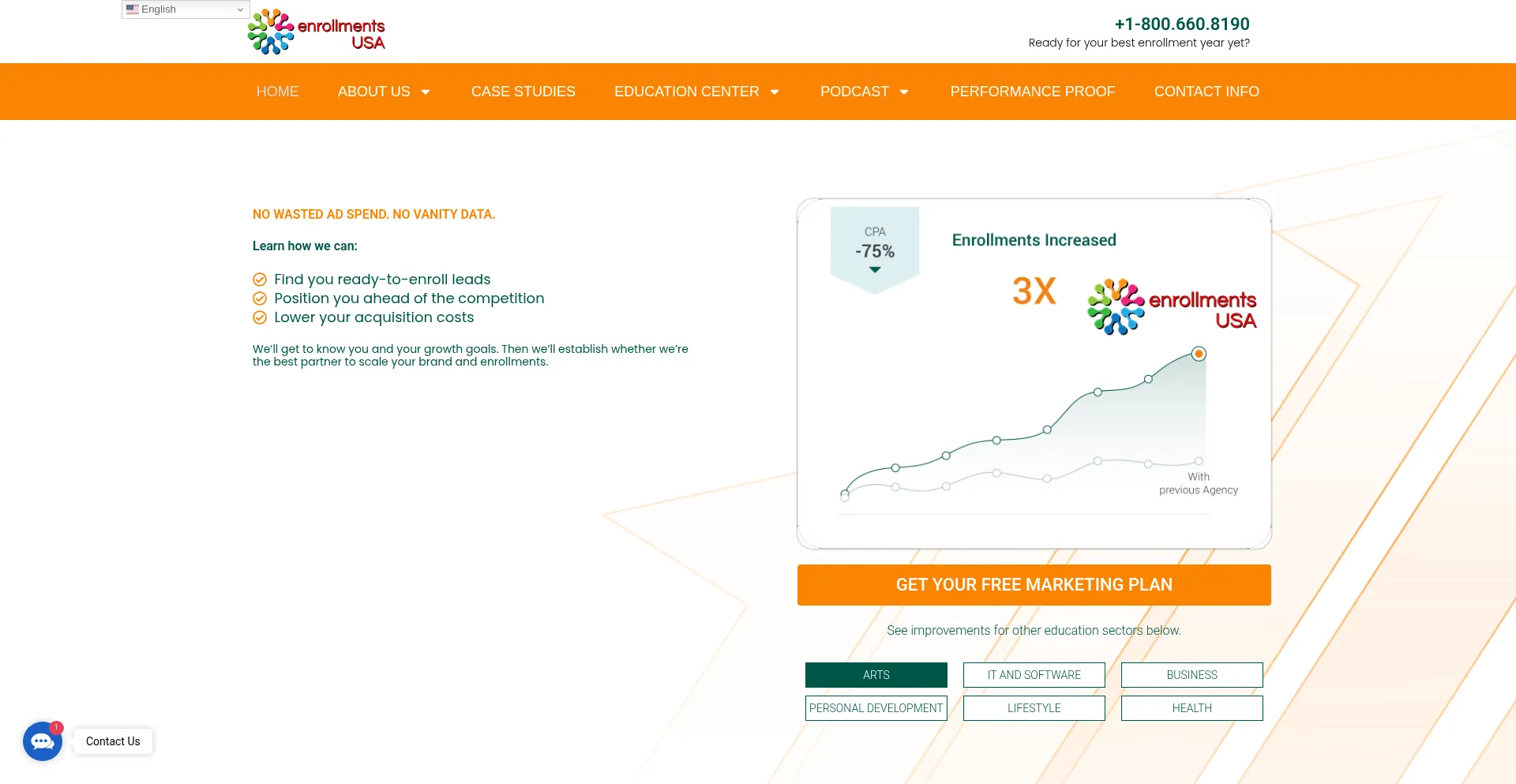Expand the Education Center dropdown arrow
Viewport: 1516px width, 784px height.
tap(775, 92)
